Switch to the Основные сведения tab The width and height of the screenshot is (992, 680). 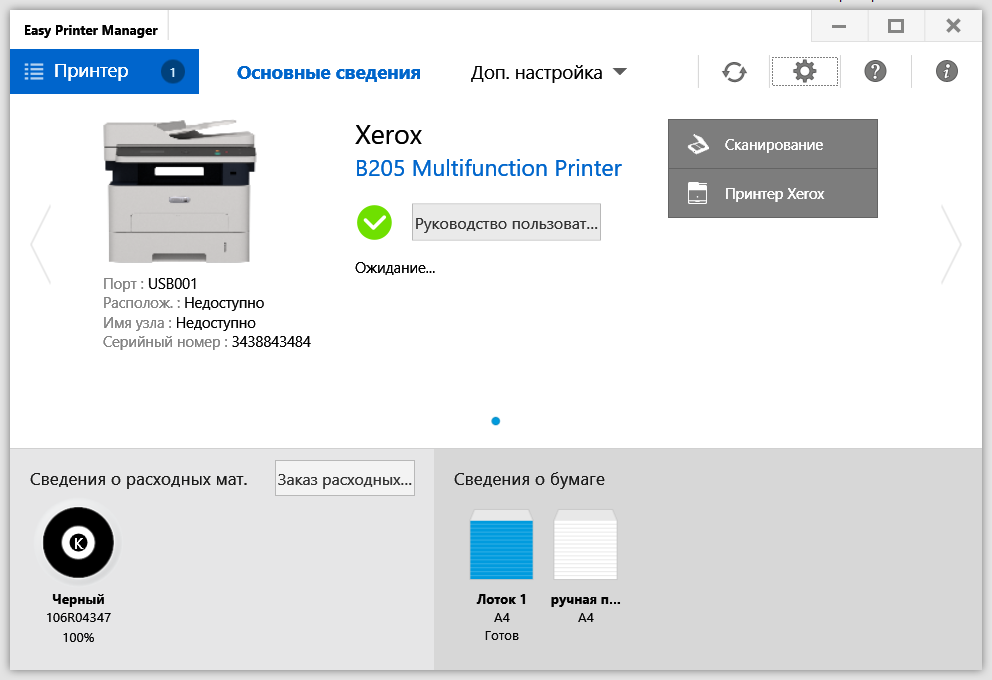pyautogui.click(x=328, y=73)
